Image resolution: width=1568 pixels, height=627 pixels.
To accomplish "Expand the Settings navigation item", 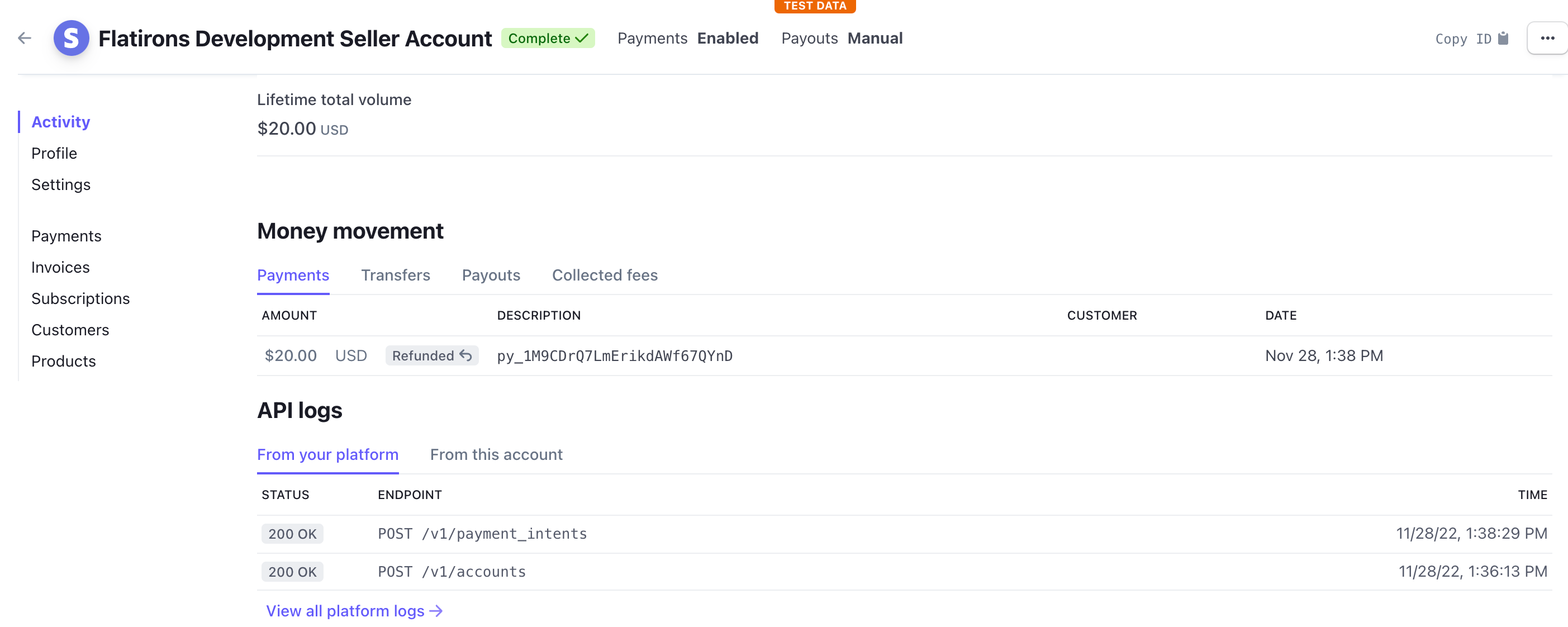I will coord(60,183).
